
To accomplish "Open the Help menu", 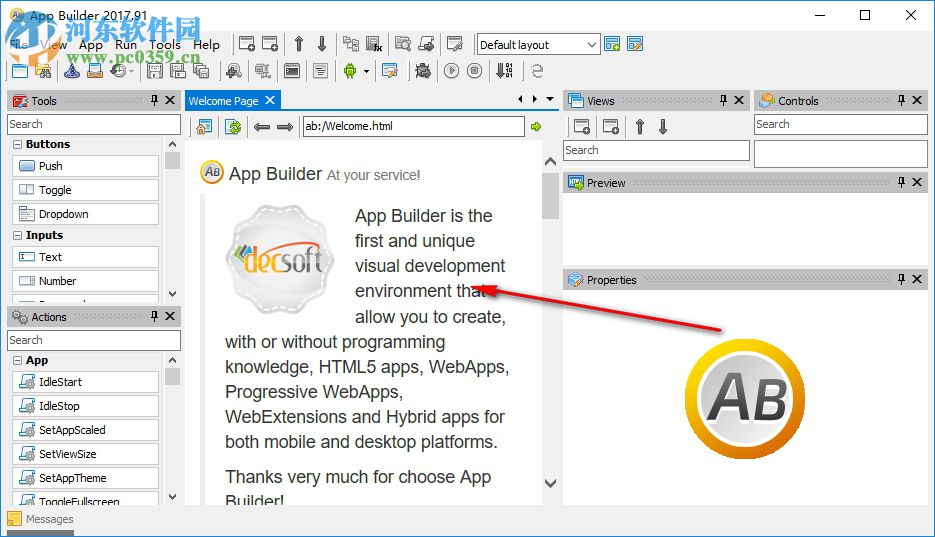I will (x=206, y=45).
